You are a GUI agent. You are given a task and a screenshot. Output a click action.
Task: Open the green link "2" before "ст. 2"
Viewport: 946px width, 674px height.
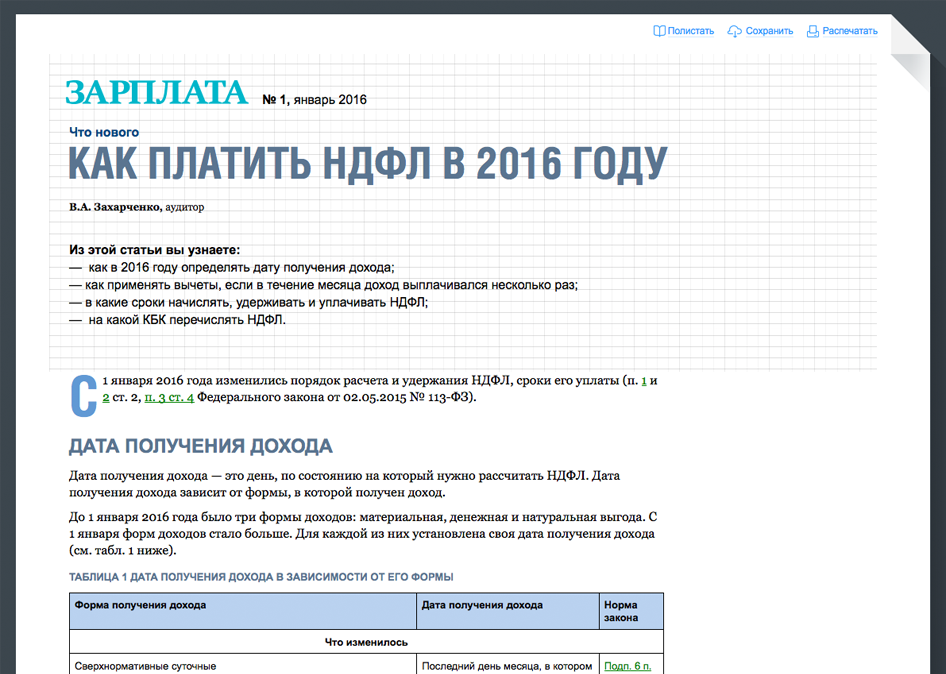(x=106, y=398)
